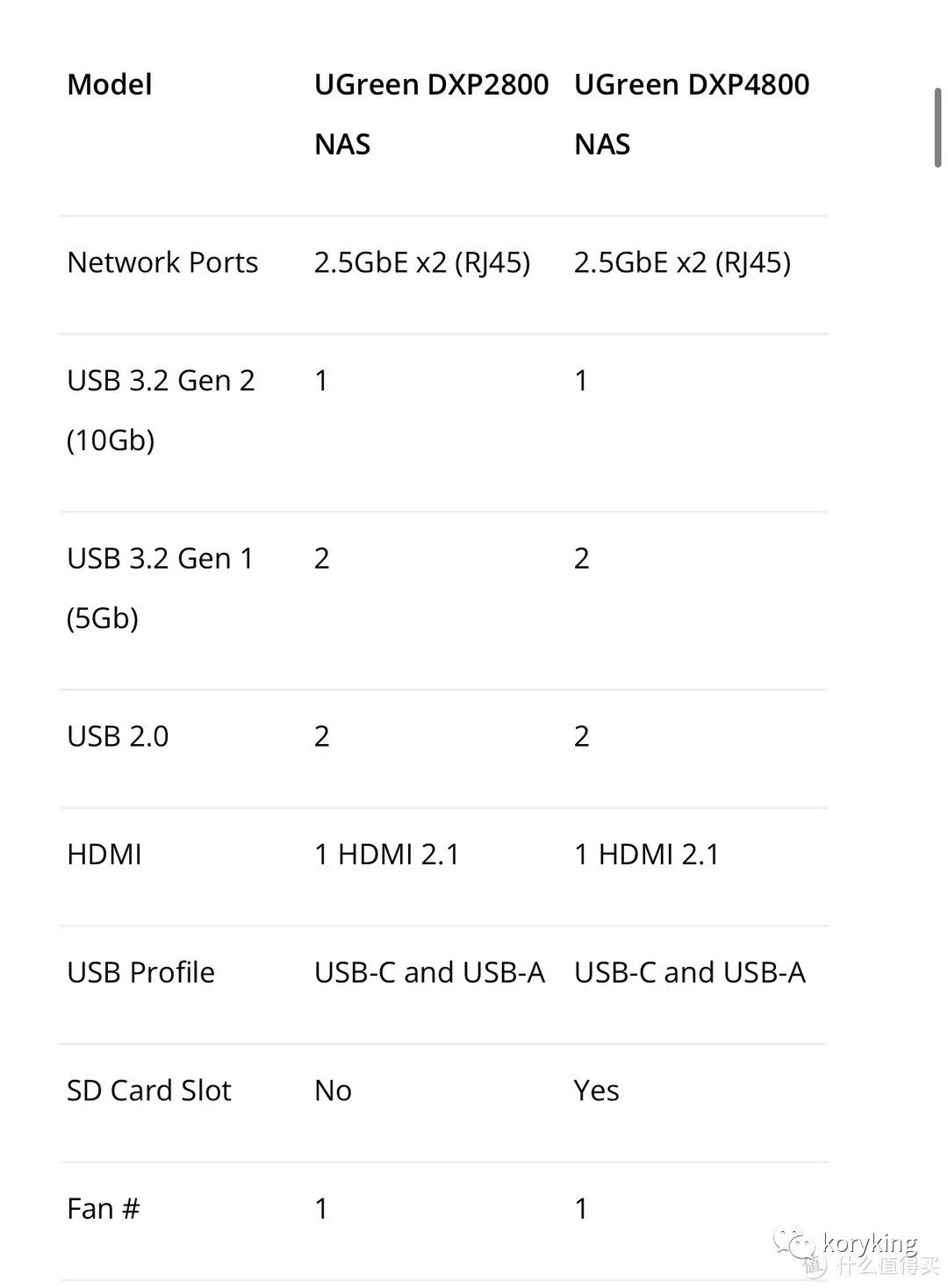Image resolution: width=948 pixels, height=1288 pixels.
Task: Select the "UGreen DXP2800 NAS" column header
Action: [431, 114]
